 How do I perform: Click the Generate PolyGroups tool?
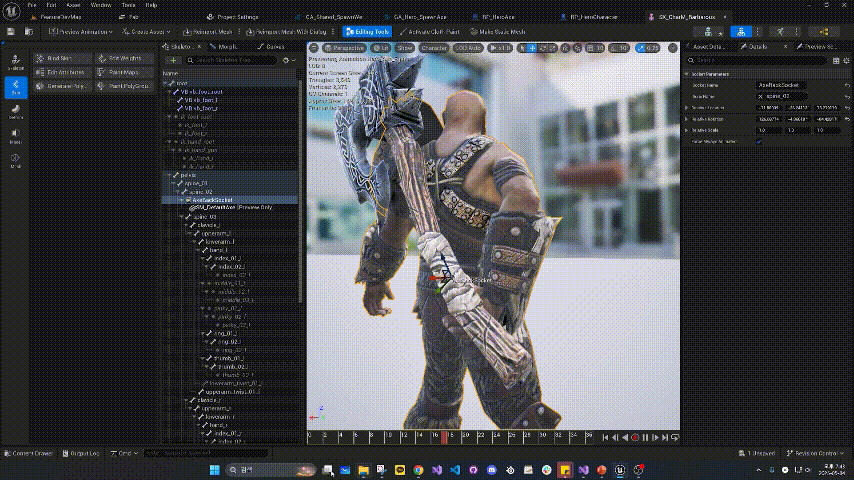coord(62,86)
